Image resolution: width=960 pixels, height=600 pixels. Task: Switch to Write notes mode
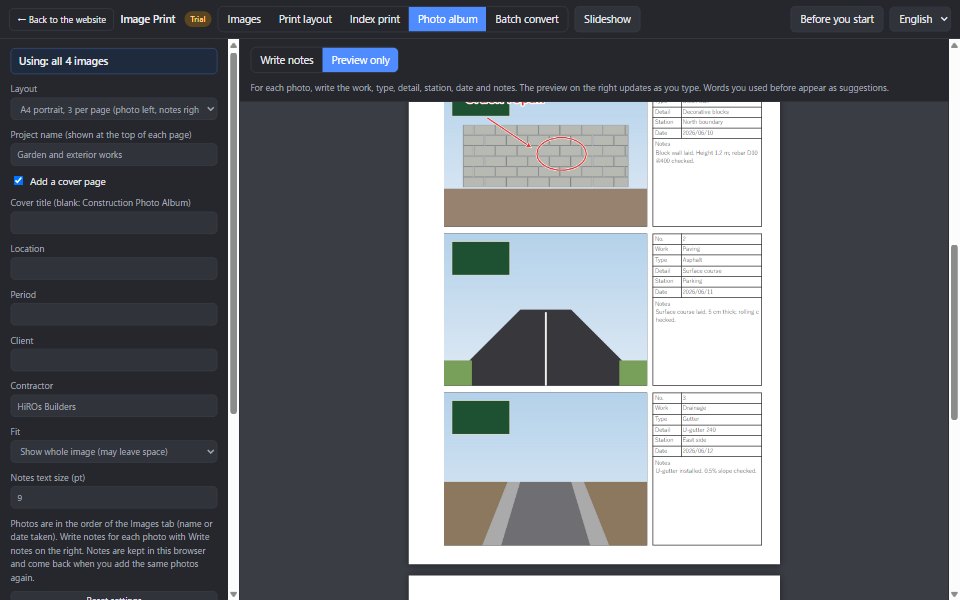[287, 60]
